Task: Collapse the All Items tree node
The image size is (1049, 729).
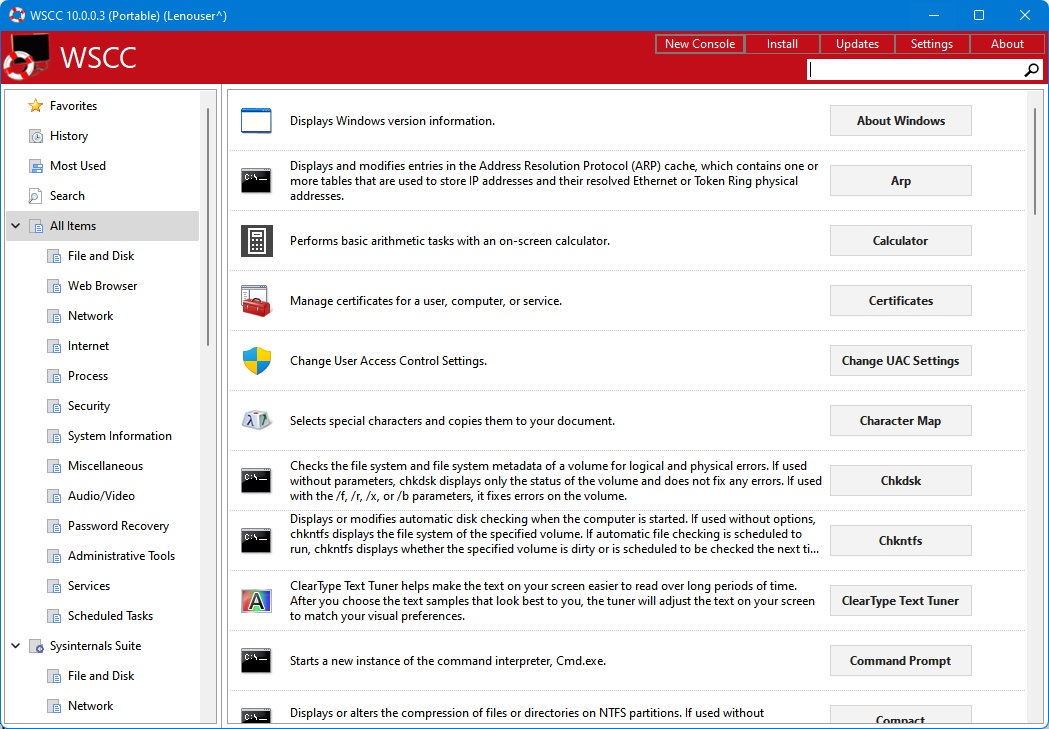Action: pos(15,226)
